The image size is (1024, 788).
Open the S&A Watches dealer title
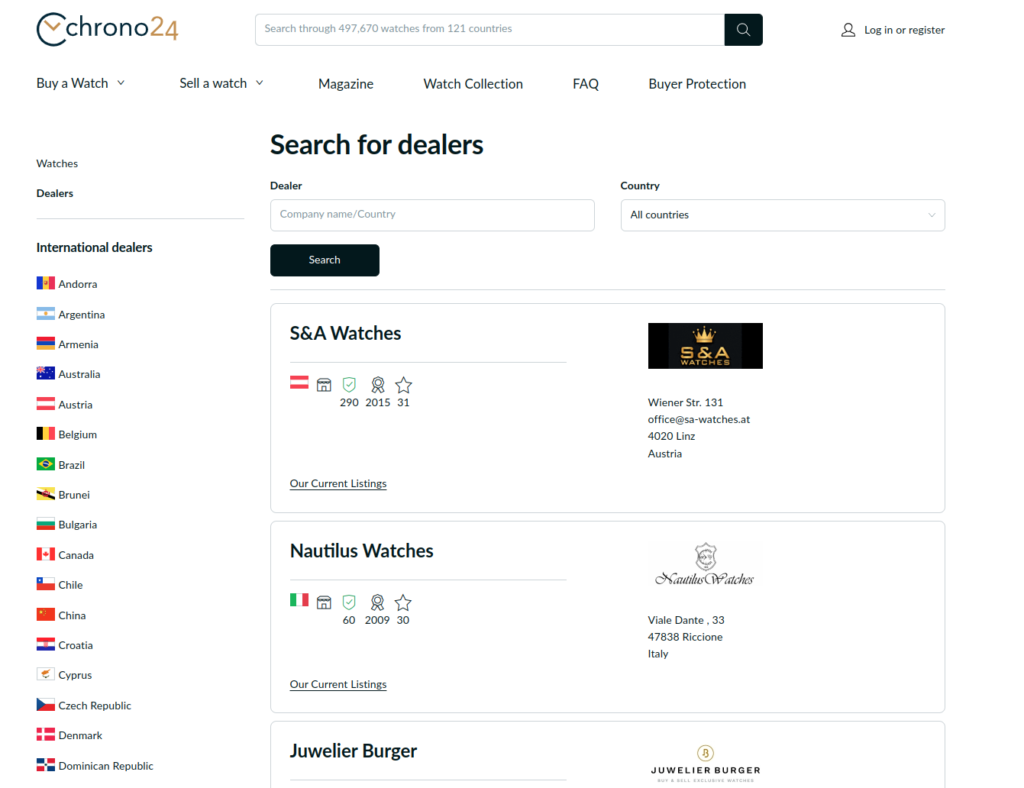[345, 333]
